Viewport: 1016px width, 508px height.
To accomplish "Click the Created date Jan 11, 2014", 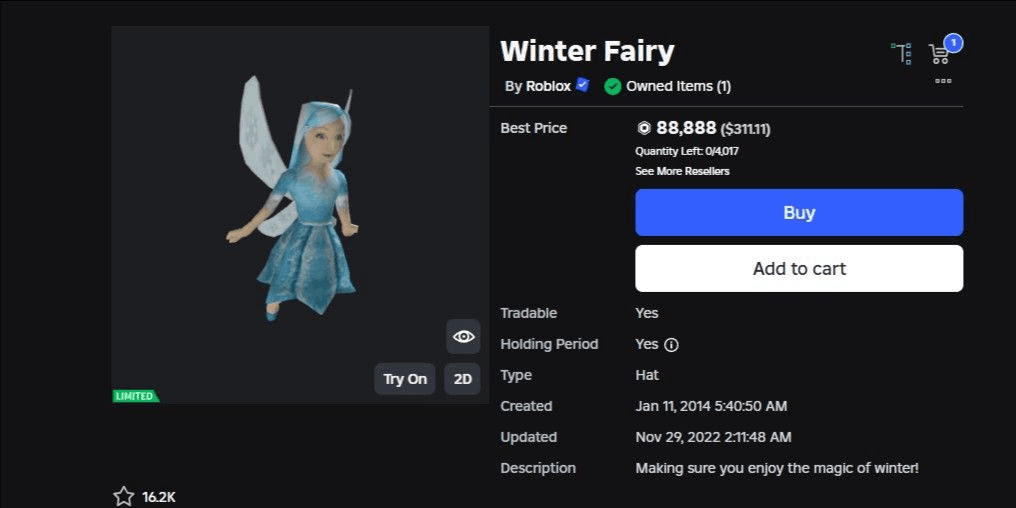I will point(711,406).
